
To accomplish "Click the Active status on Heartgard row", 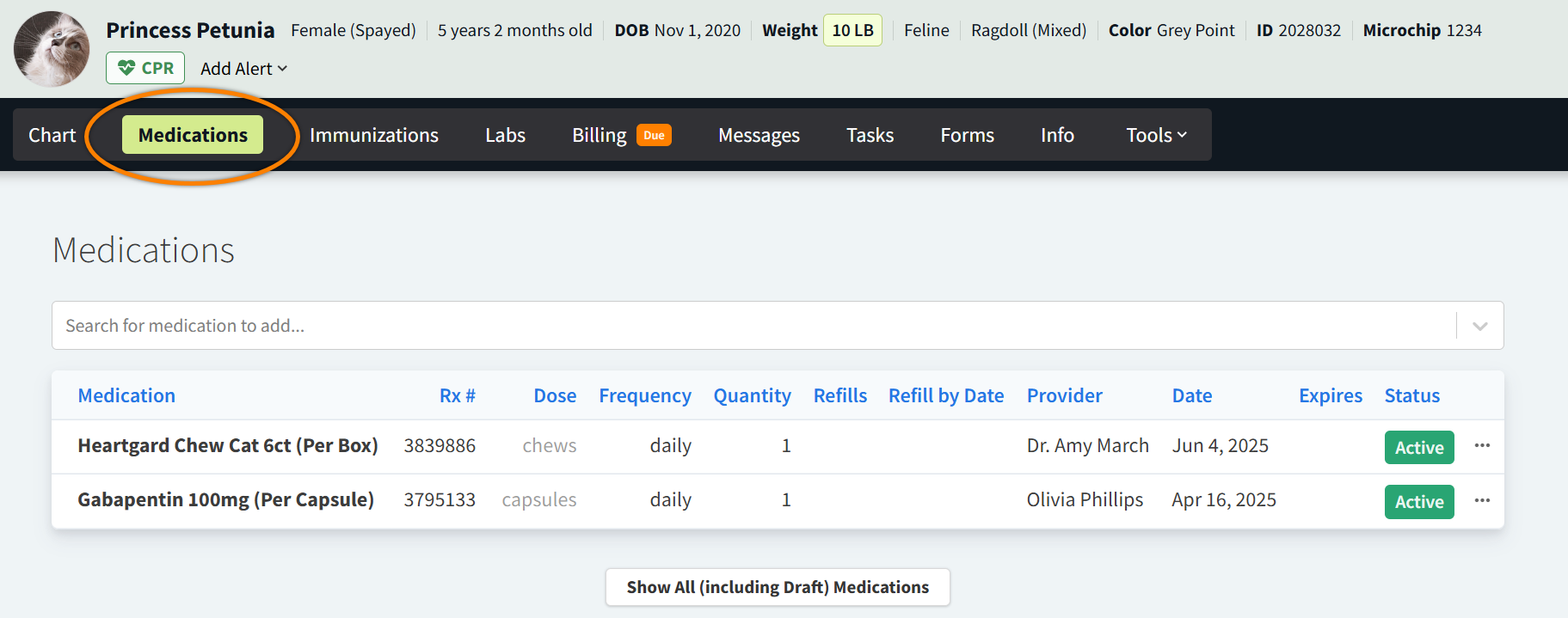I will tap(1418, 447).
